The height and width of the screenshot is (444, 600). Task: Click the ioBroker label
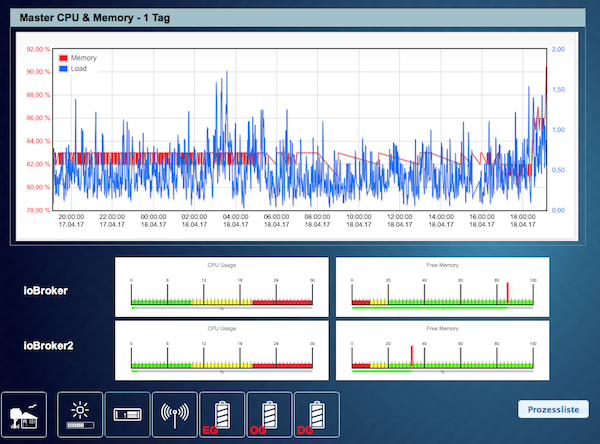click(x=46, y=291)
